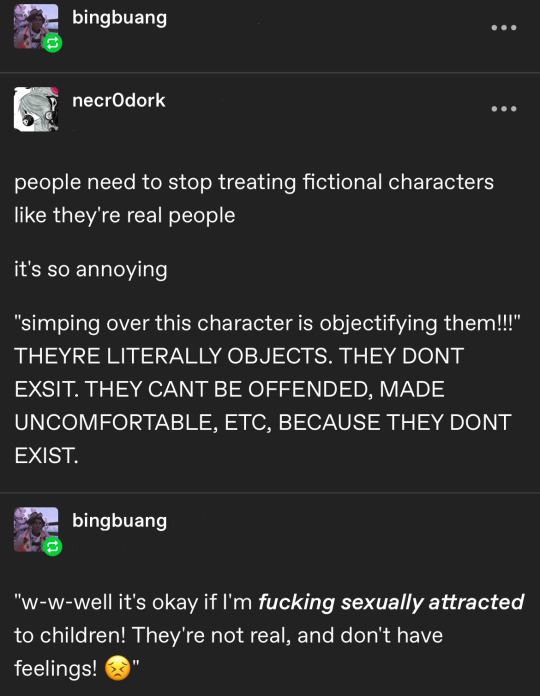Click "THEYRE LITERALLY OBJECTS" caps text
The height and width of the screenshot is (696, 540).
point(170,356)
